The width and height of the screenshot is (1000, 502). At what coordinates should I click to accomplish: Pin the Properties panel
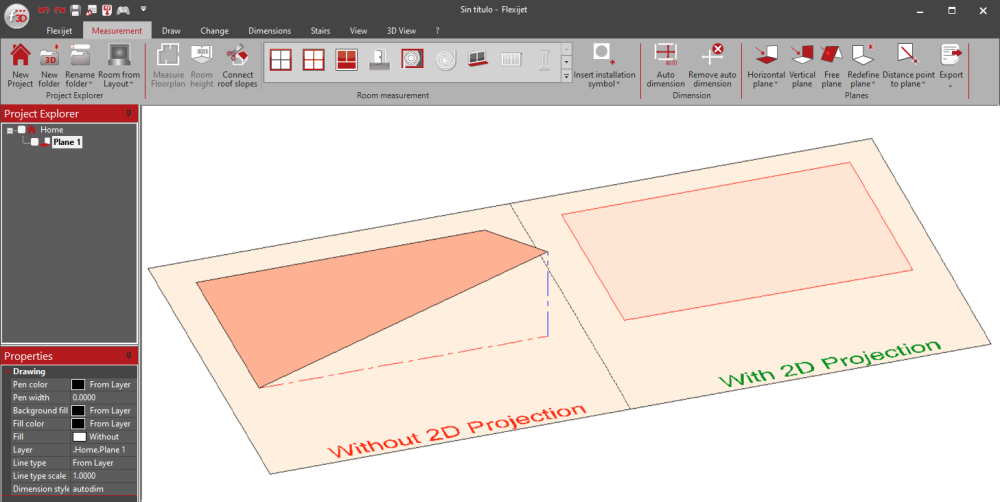[129, 356]
